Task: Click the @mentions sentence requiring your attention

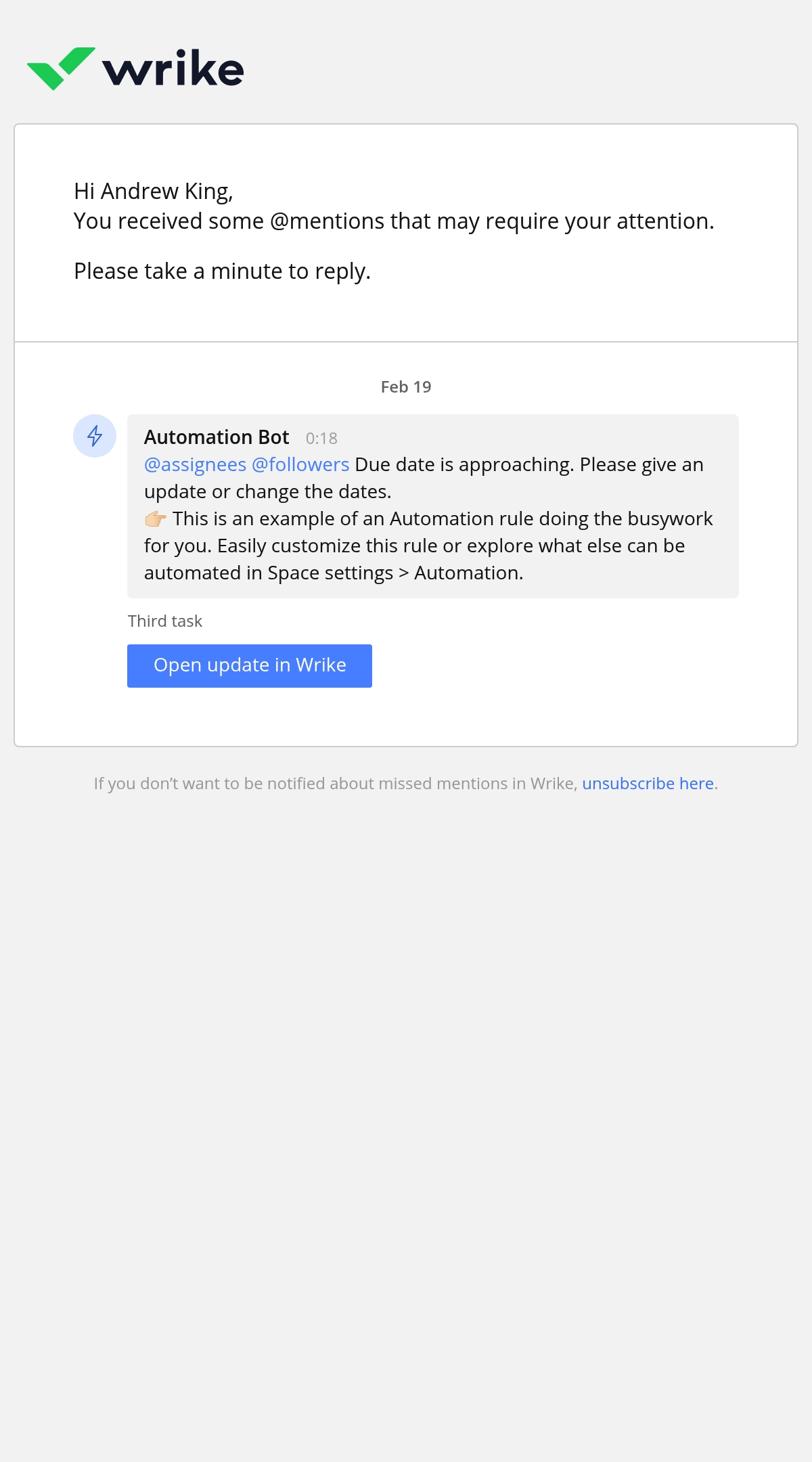Action: click(394, 221)
